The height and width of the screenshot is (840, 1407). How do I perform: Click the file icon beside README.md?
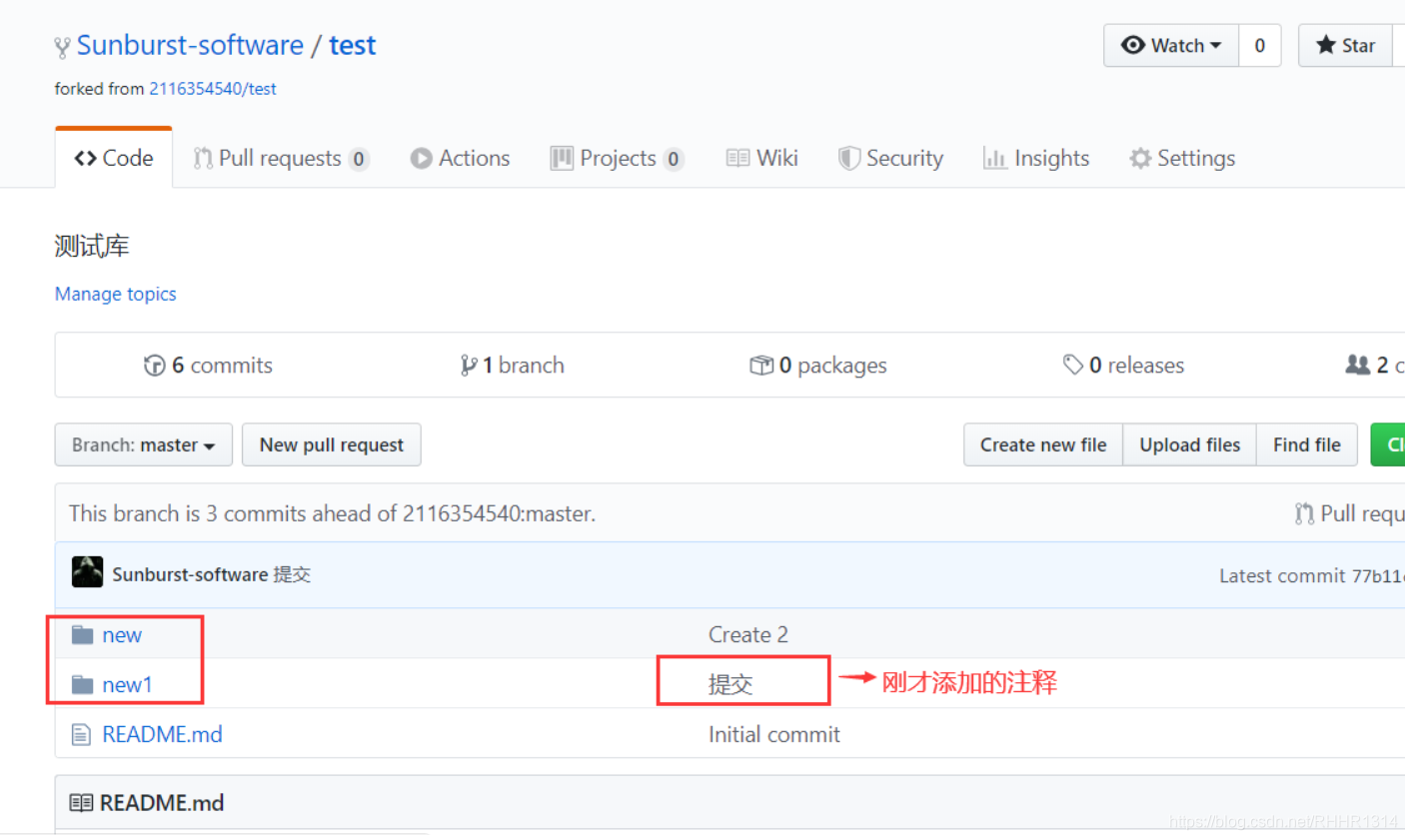81,735
